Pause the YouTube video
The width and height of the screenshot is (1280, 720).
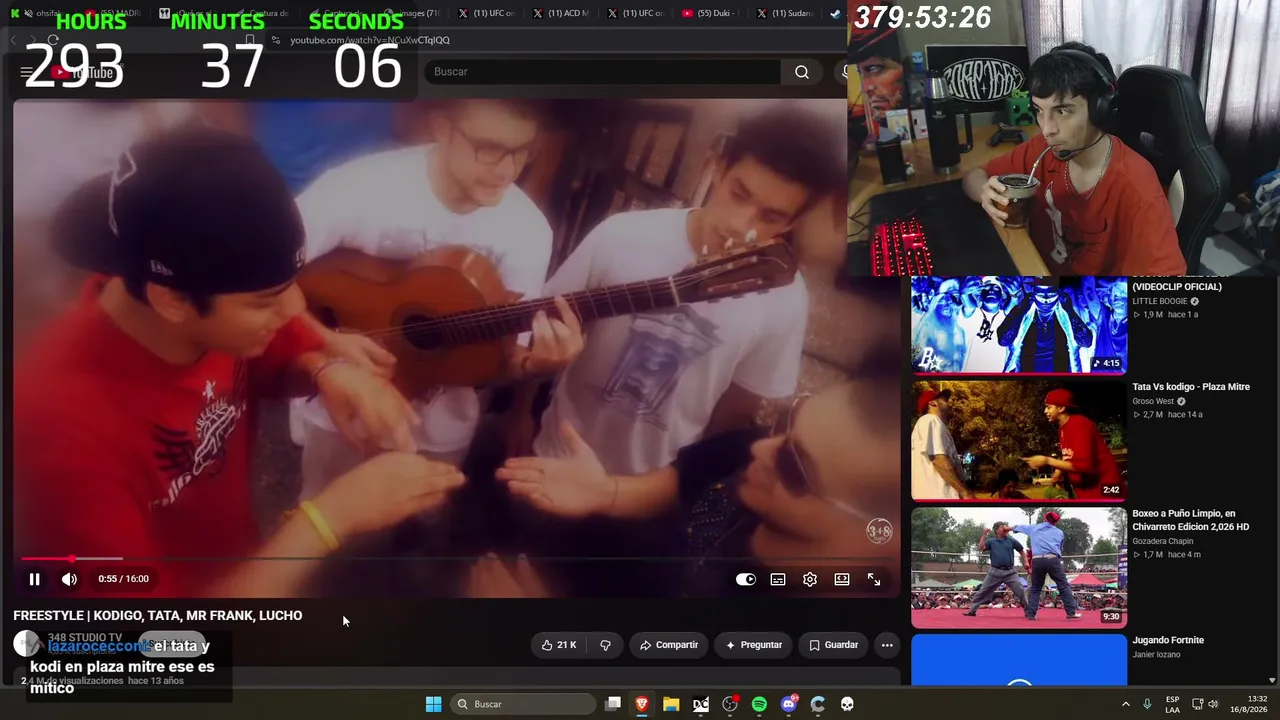[34, 579]
